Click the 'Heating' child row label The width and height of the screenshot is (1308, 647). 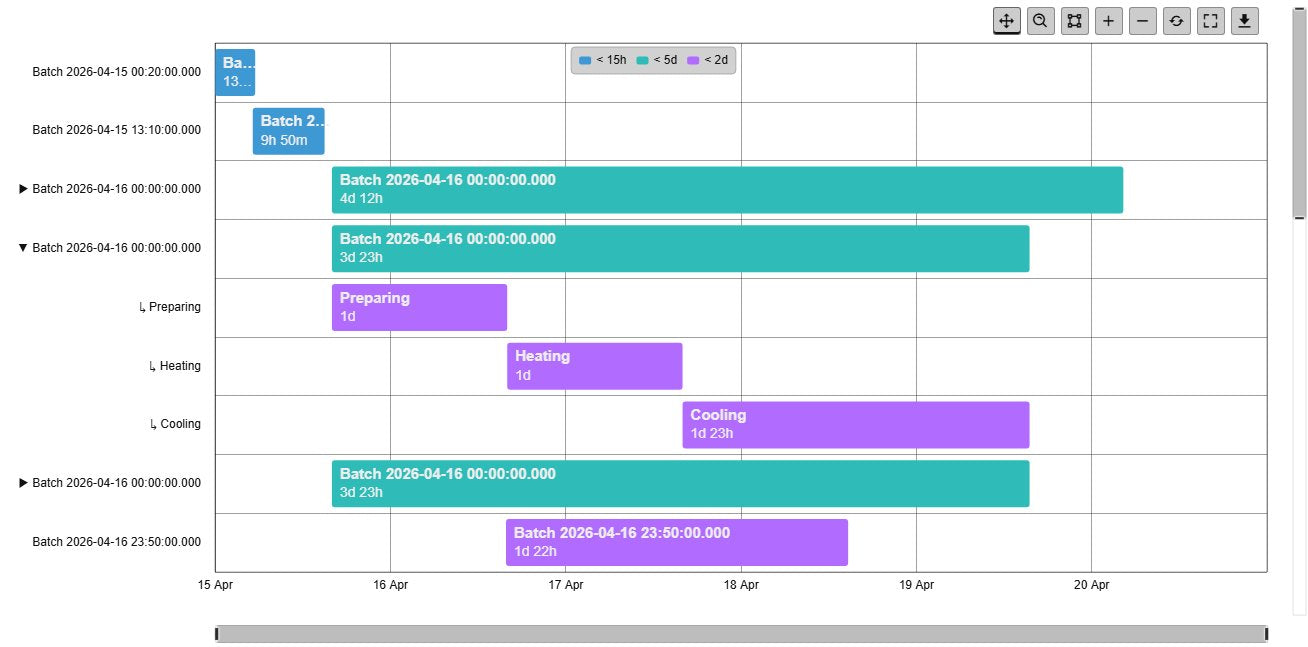tap(175, 366)
